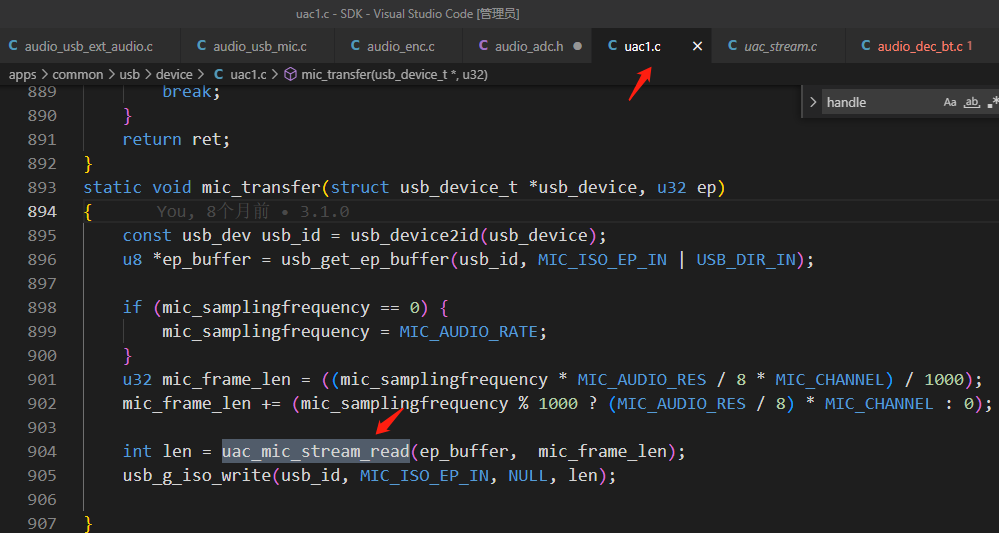
Task: Click the C file icon of audio_usb_mic.c tab
Action: click(201, 46)
